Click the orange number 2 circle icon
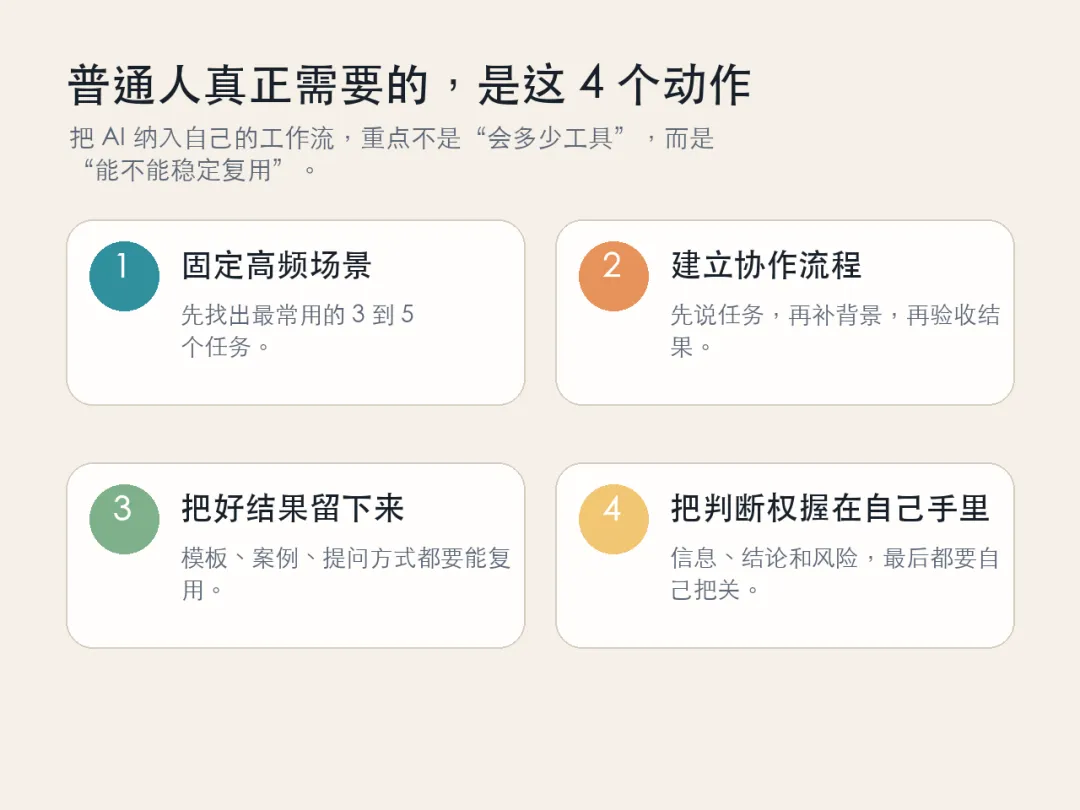 coord(613,276)
